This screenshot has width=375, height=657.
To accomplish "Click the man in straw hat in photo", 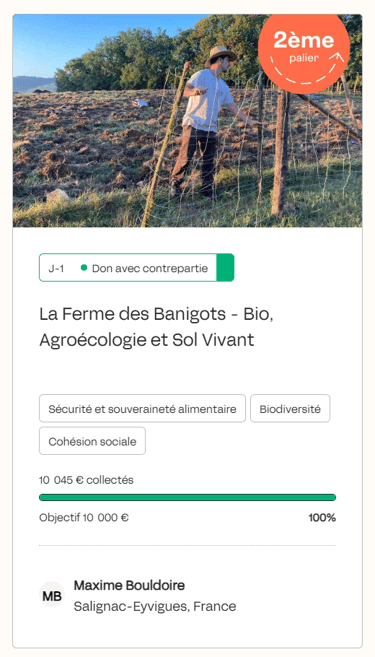I will pyautogui.click(x=209, y=122).
